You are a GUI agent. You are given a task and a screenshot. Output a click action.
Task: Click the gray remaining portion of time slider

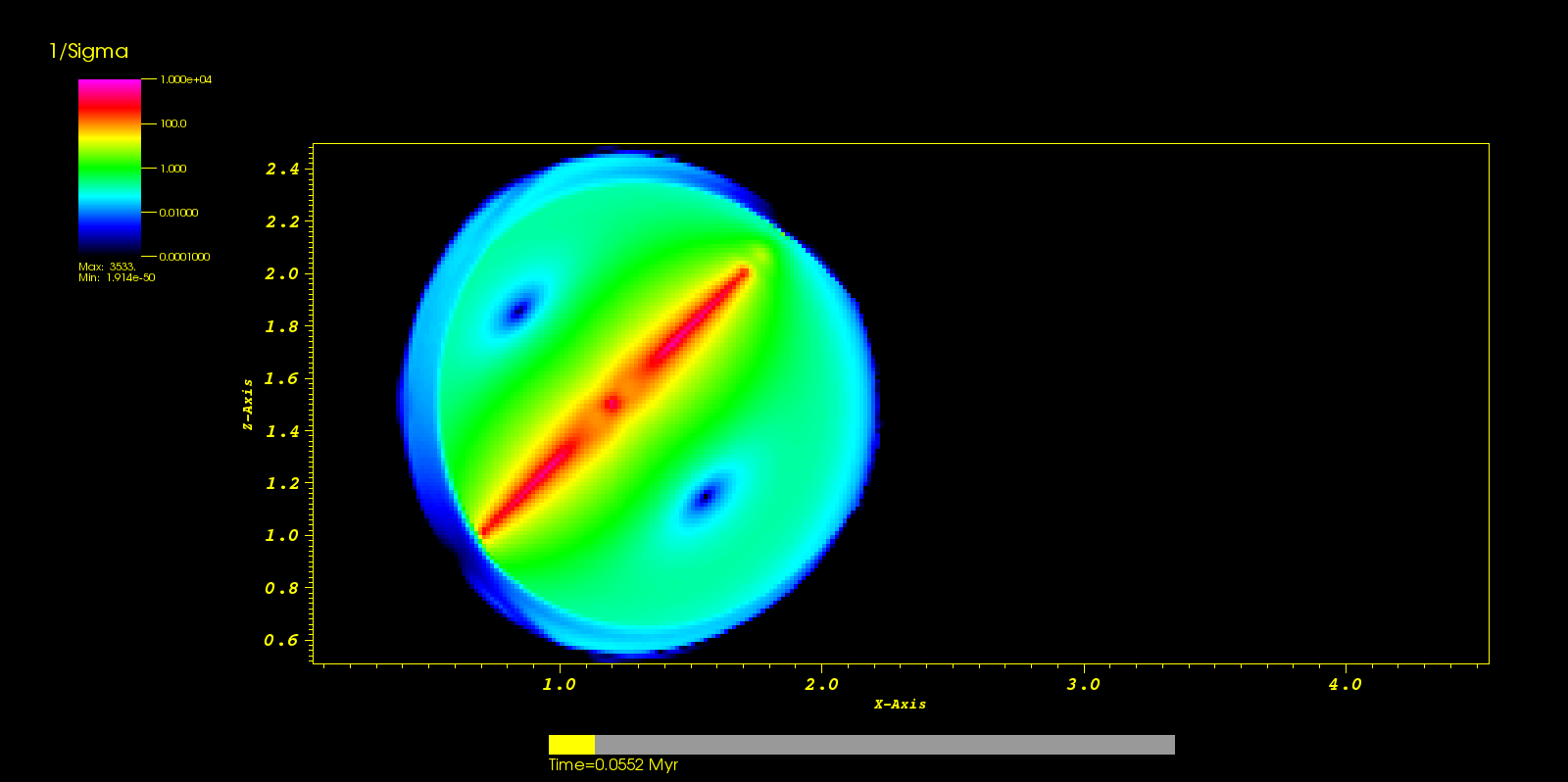(x=885, y=745)
